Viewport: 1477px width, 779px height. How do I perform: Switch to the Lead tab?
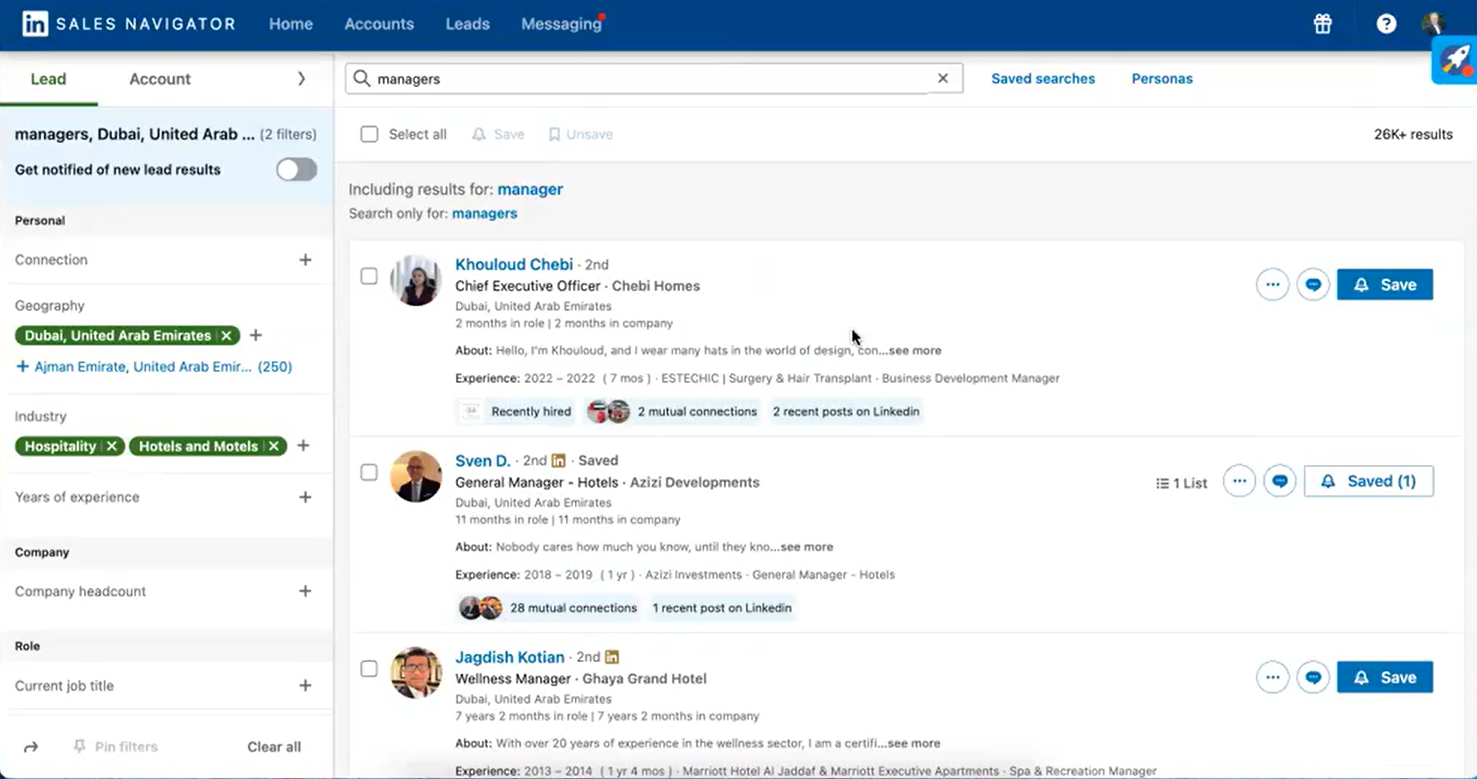coord(48,79)
